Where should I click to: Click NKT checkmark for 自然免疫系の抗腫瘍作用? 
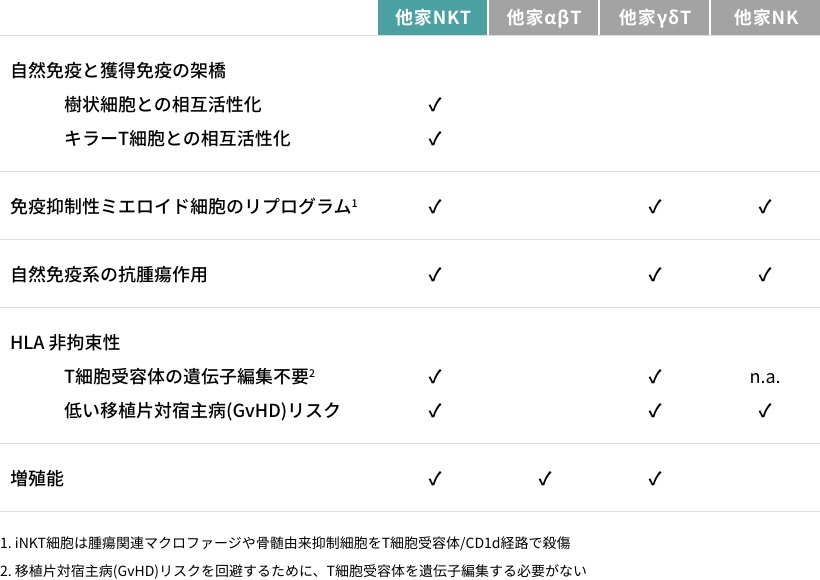(435, 275)
